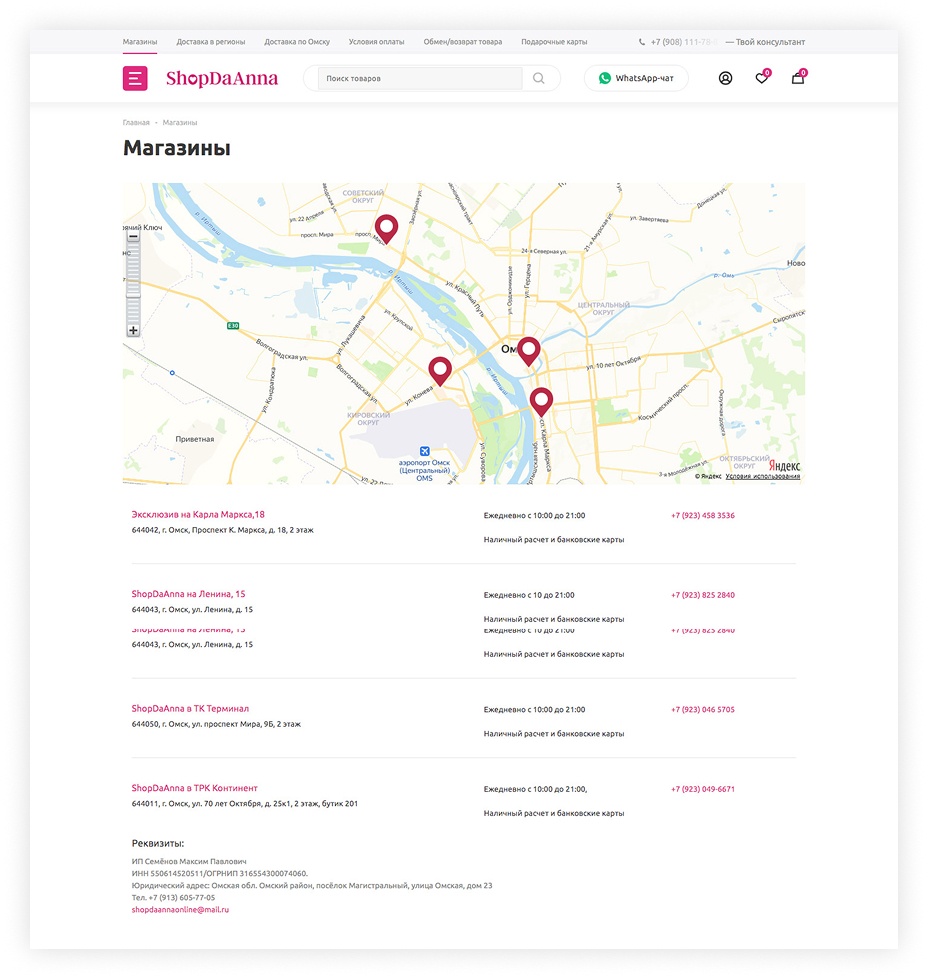Zoom out the map with minus button
The image size is (928, 979).
(x=133, y=237)
